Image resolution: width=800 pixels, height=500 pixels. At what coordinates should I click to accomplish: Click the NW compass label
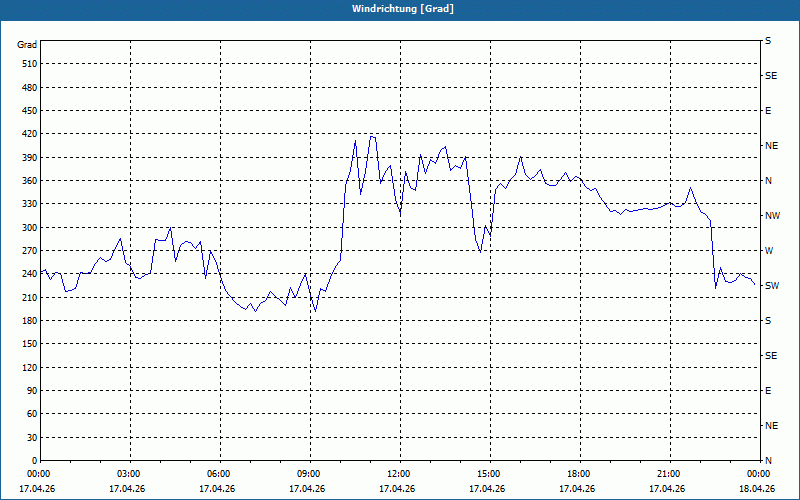(x=772, y=216)
